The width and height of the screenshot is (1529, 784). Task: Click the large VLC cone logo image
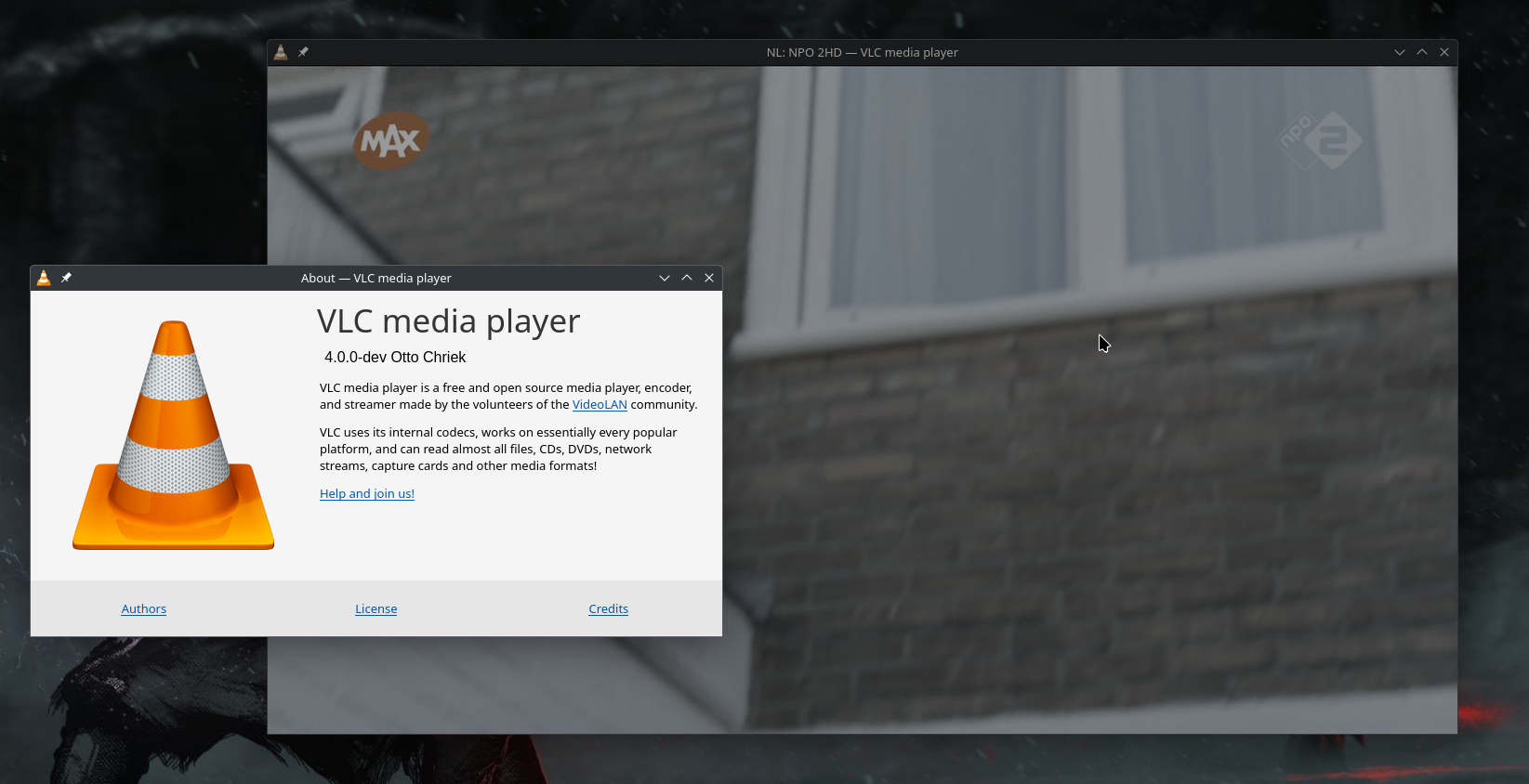pyautogui.click(x=174, y=435)
